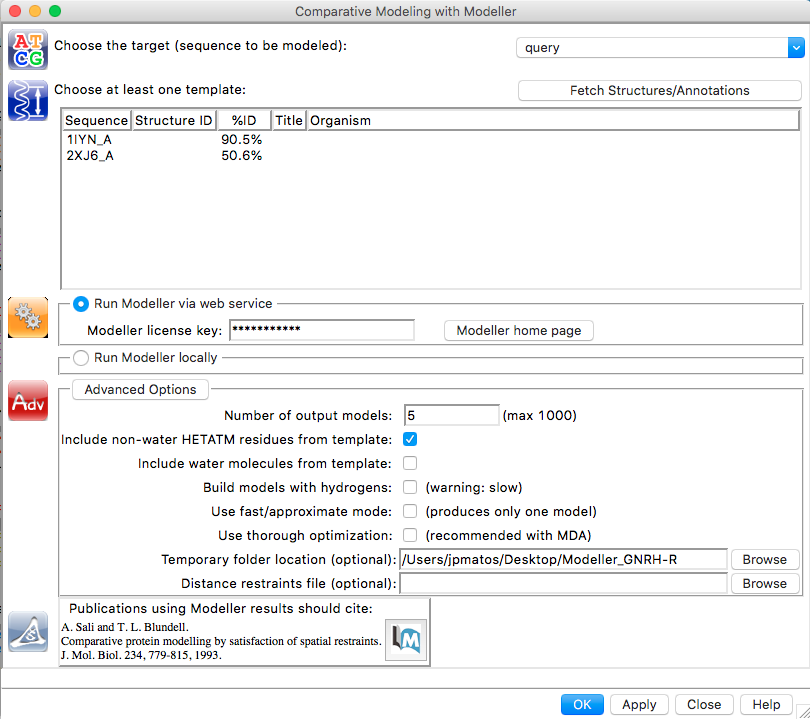
Task: Click Fetch Structures/Annotations button
Action: (x=660, y=90)
